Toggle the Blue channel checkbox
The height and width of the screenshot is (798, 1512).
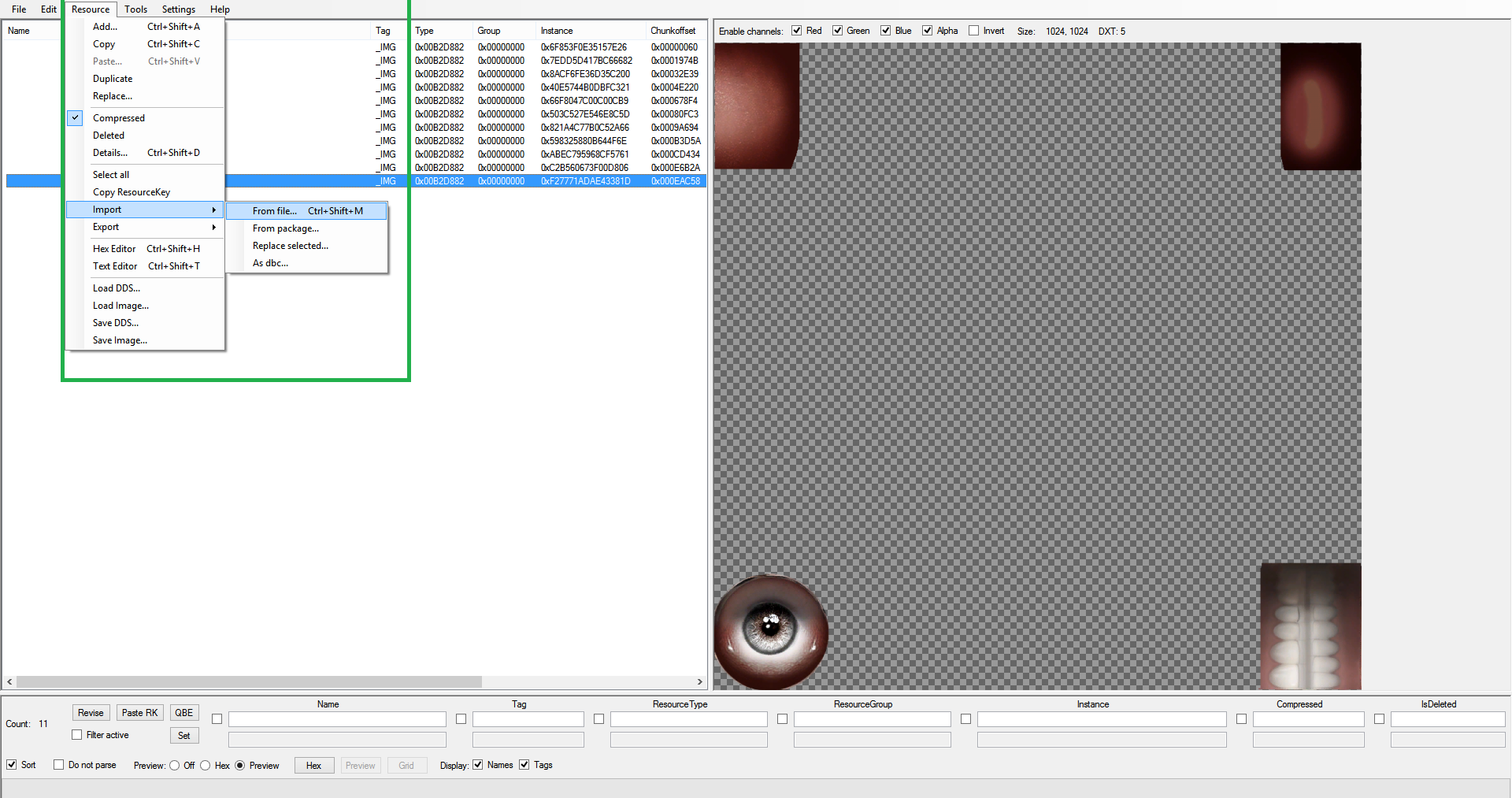coord(886,31)
